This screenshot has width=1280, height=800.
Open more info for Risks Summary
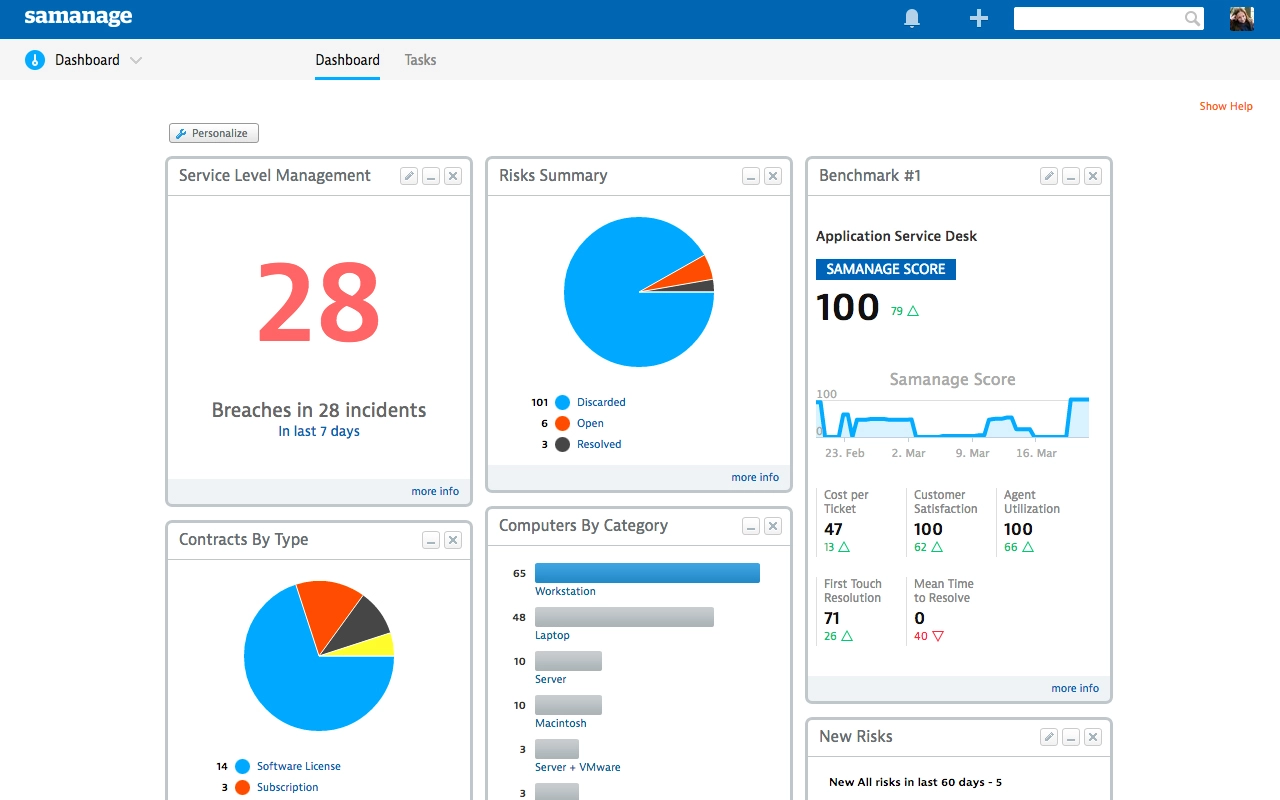coord(755,477)
